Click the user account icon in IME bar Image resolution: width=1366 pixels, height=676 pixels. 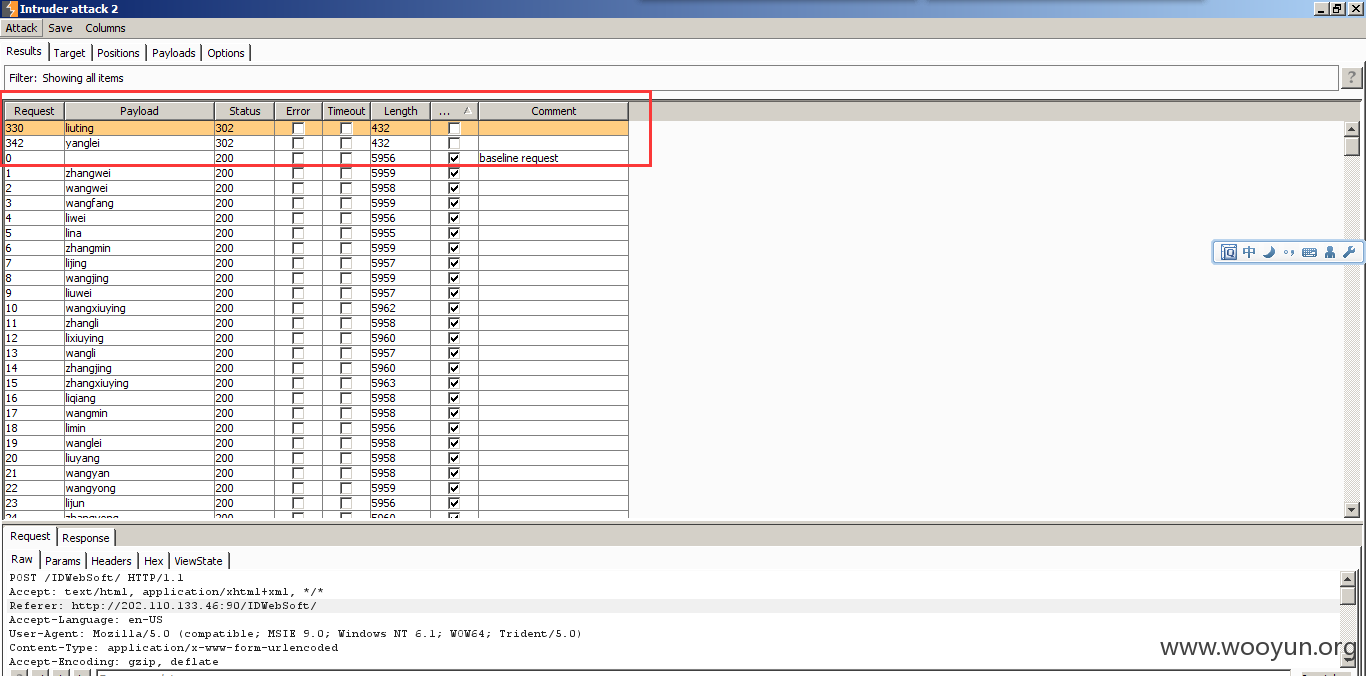click(1329, 252)
